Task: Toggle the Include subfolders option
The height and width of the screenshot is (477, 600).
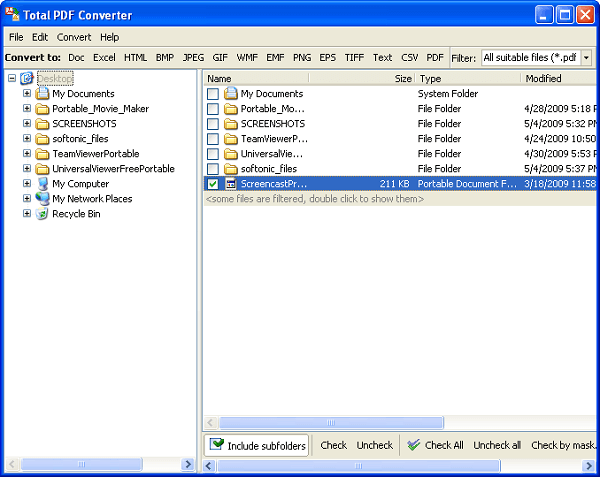Action: (x=257, y=445)
